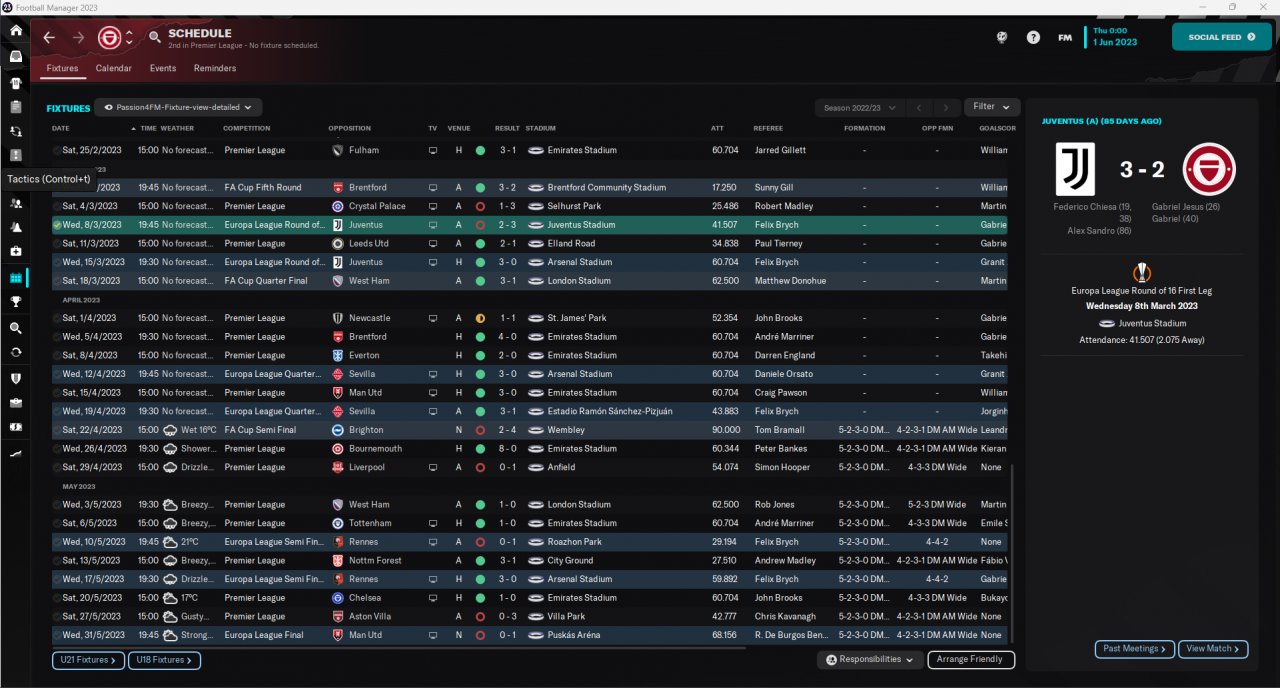Open U18 Fixtures
The width and height of the screenshot is (1280, 688).
pyautogui.click(x=164, y=660)
